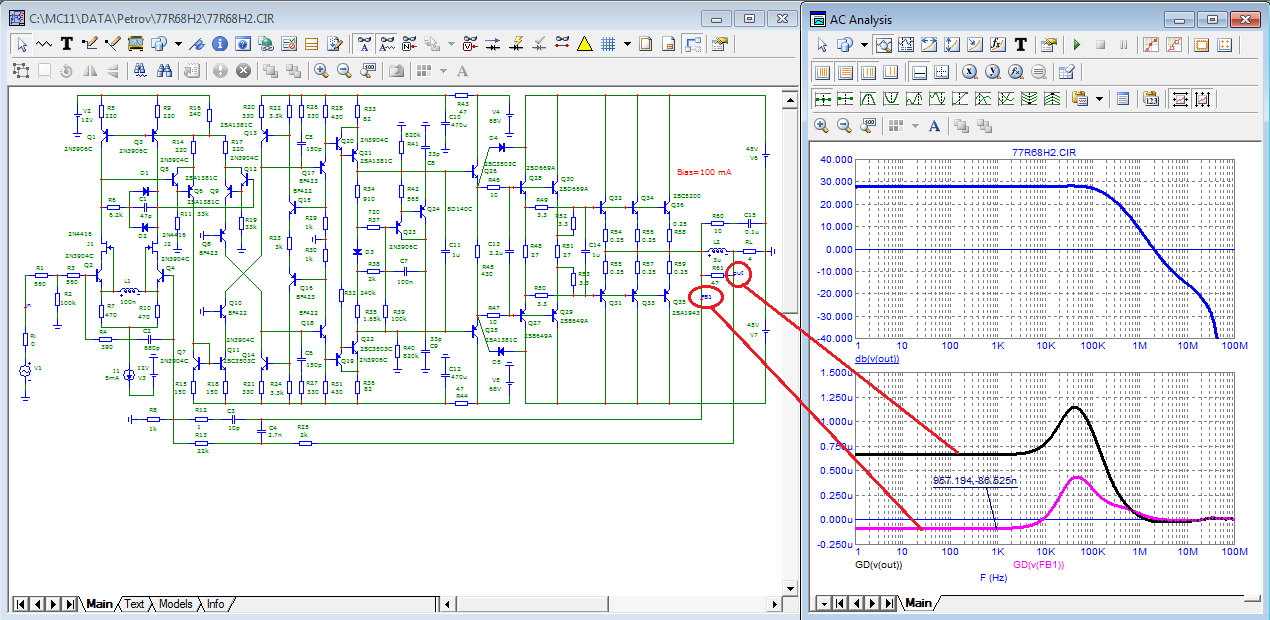Image resolution: width=1270 pixels, height=620 pixels.
Task: Click the Auto Scale X magnifier icon
Action: click(x=969, y=72)
